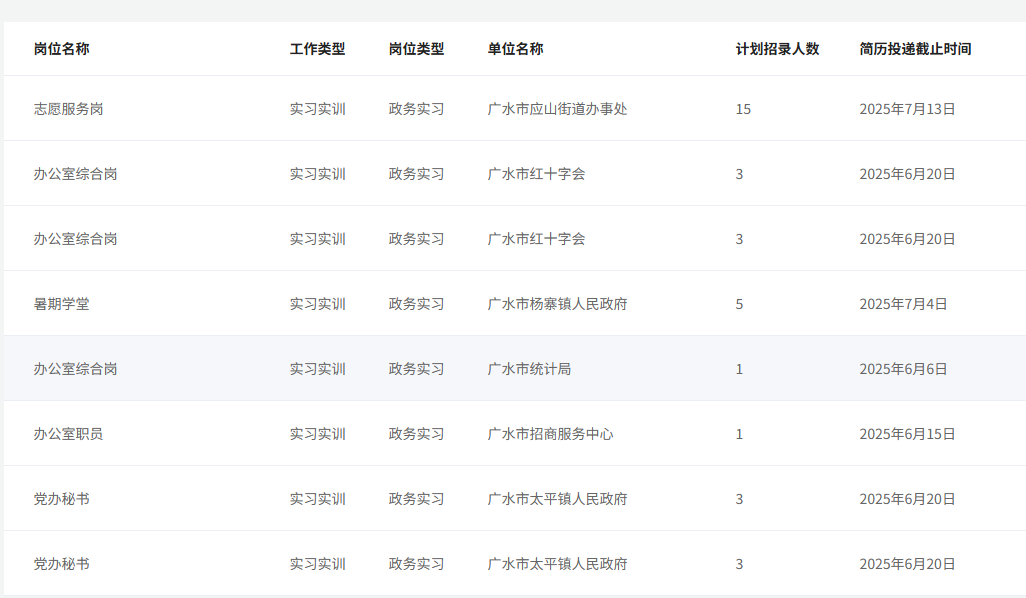Click 办公室综合岗 in the 广水市统计局 row

click(x=76, y=369)
